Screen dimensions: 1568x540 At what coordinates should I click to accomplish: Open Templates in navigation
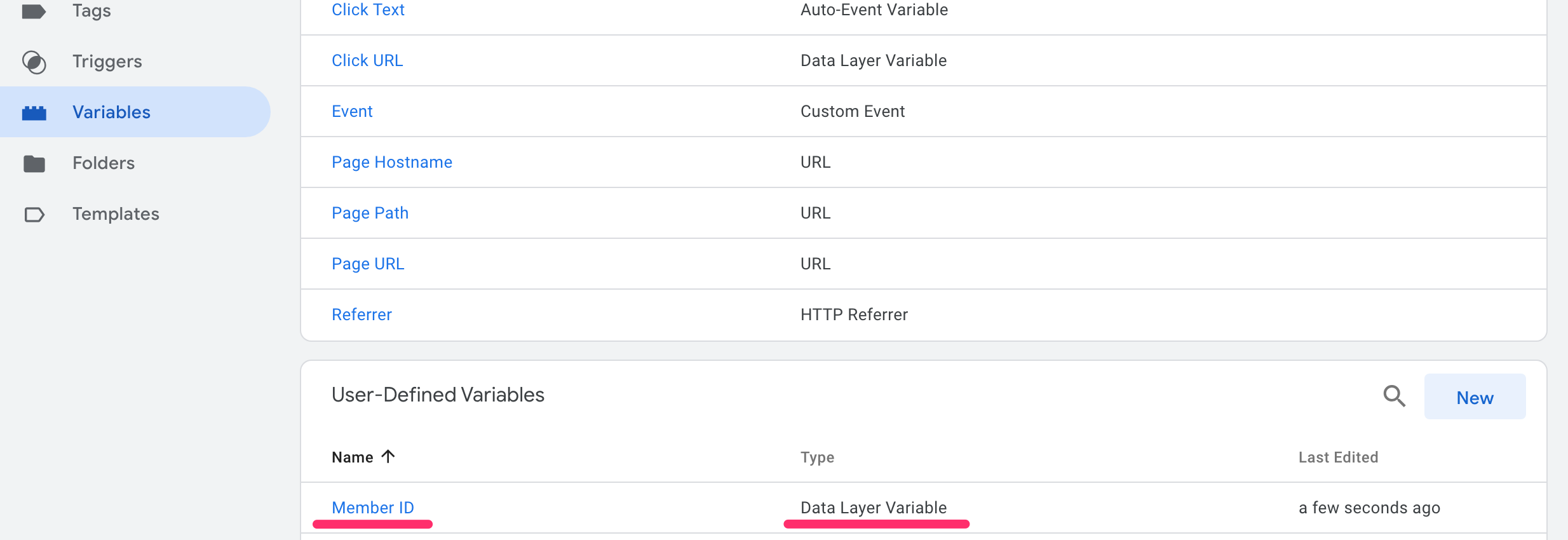point(116,214)
